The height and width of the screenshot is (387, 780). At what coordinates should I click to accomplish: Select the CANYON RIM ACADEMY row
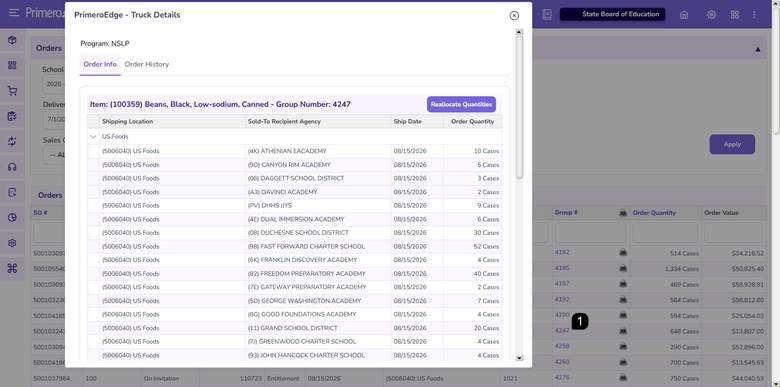pyautogui.click(x=294, y=165)
